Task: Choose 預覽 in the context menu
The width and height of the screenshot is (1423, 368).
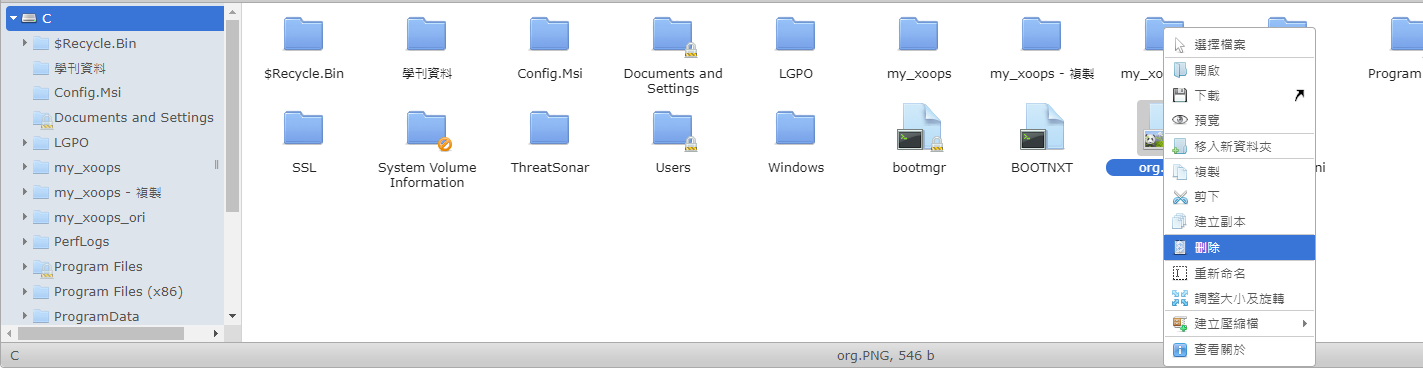Action: click(1239, 120)
